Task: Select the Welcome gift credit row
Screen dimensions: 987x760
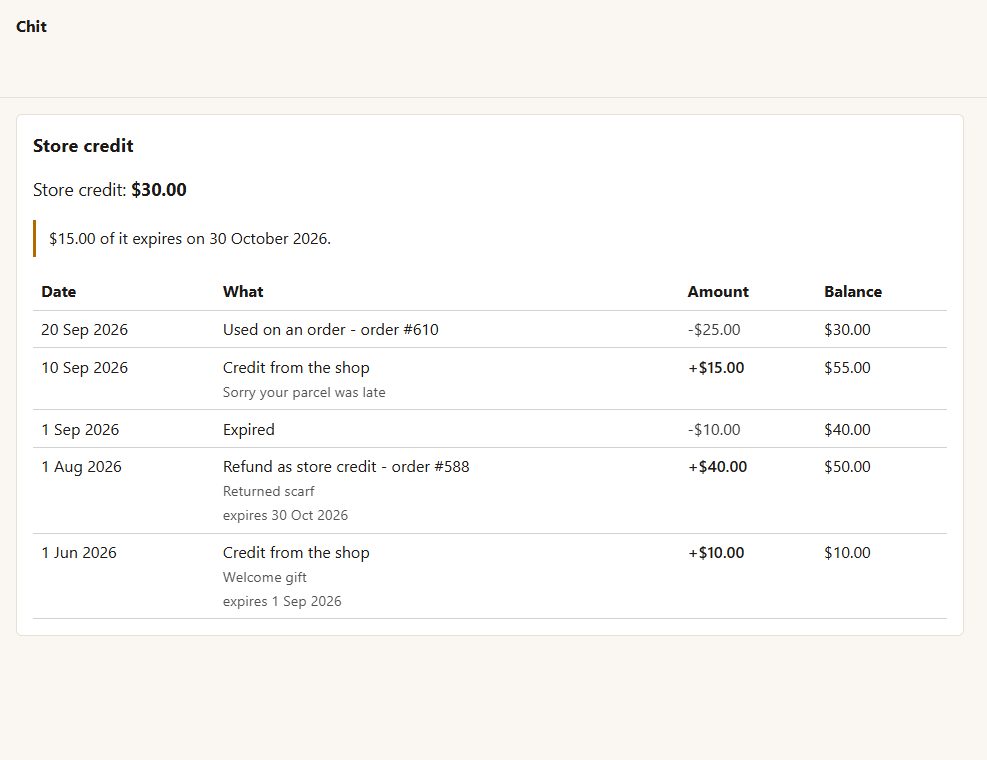Action: (490, 576)
